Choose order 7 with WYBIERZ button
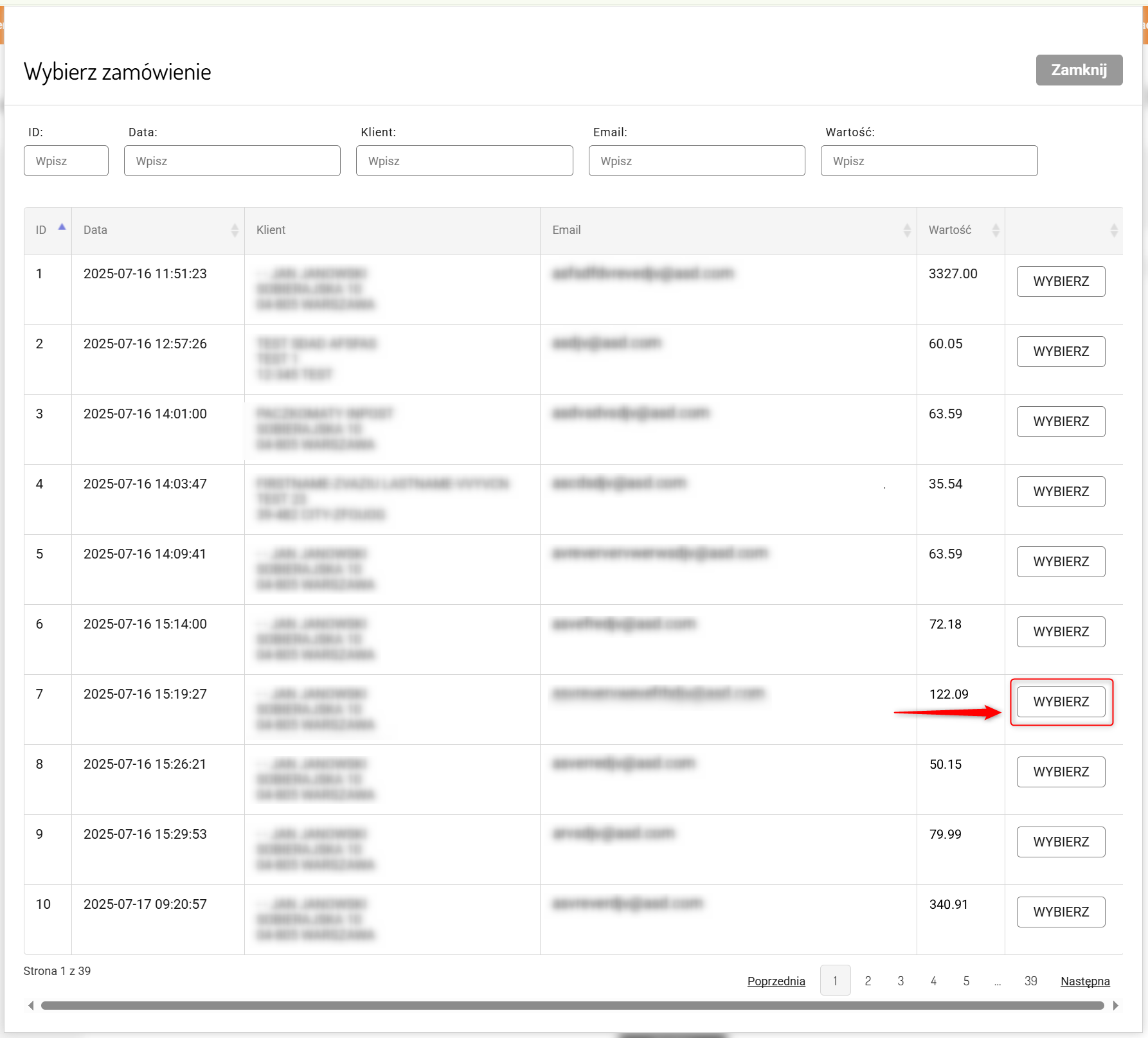Screen dimensions: 1148x1038 (x=1061, y=702)
